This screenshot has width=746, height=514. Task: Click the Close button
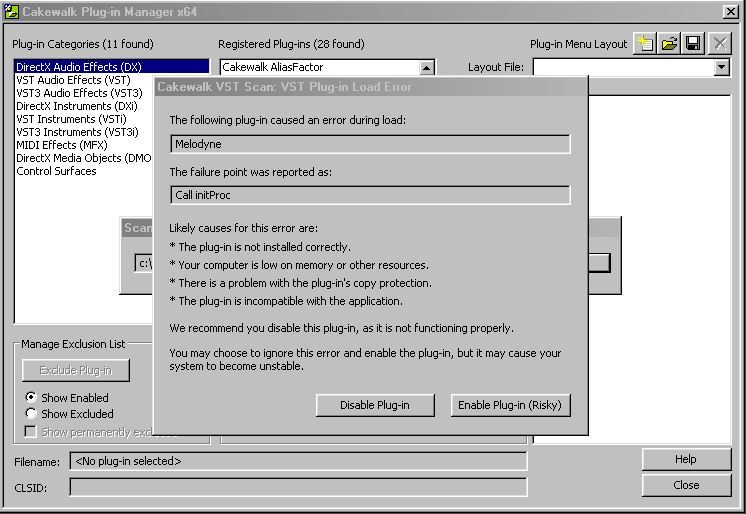pos(686,485)
